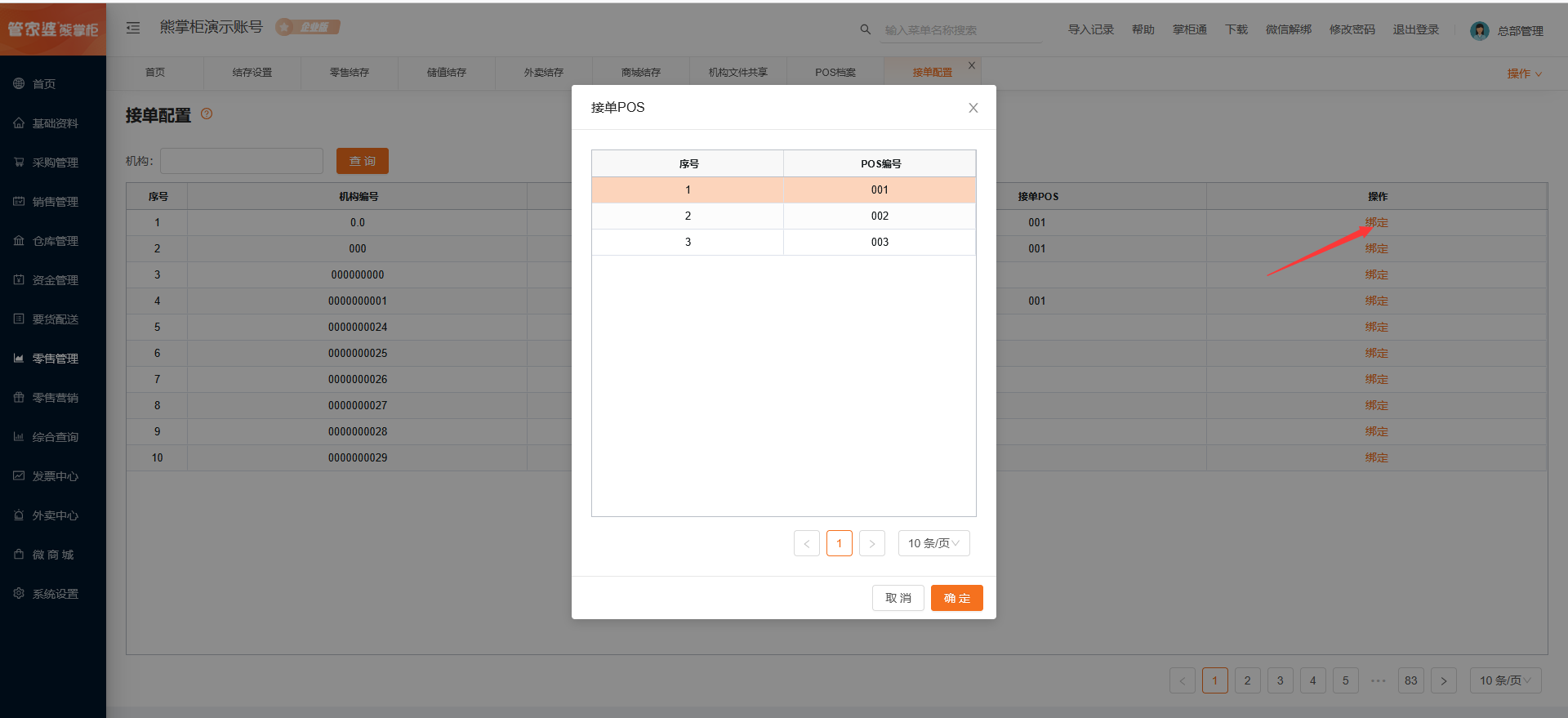1568x718 pixels.
Task: Open 帮助 link in header
Action: pyautogui.click(x=1143, y=29)
